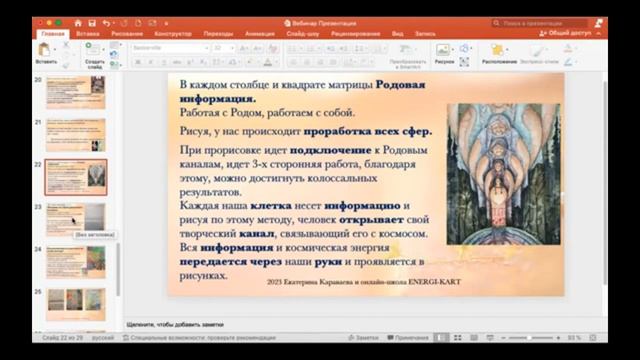Expand the Расположение dropdown arrow

point(507,50)
